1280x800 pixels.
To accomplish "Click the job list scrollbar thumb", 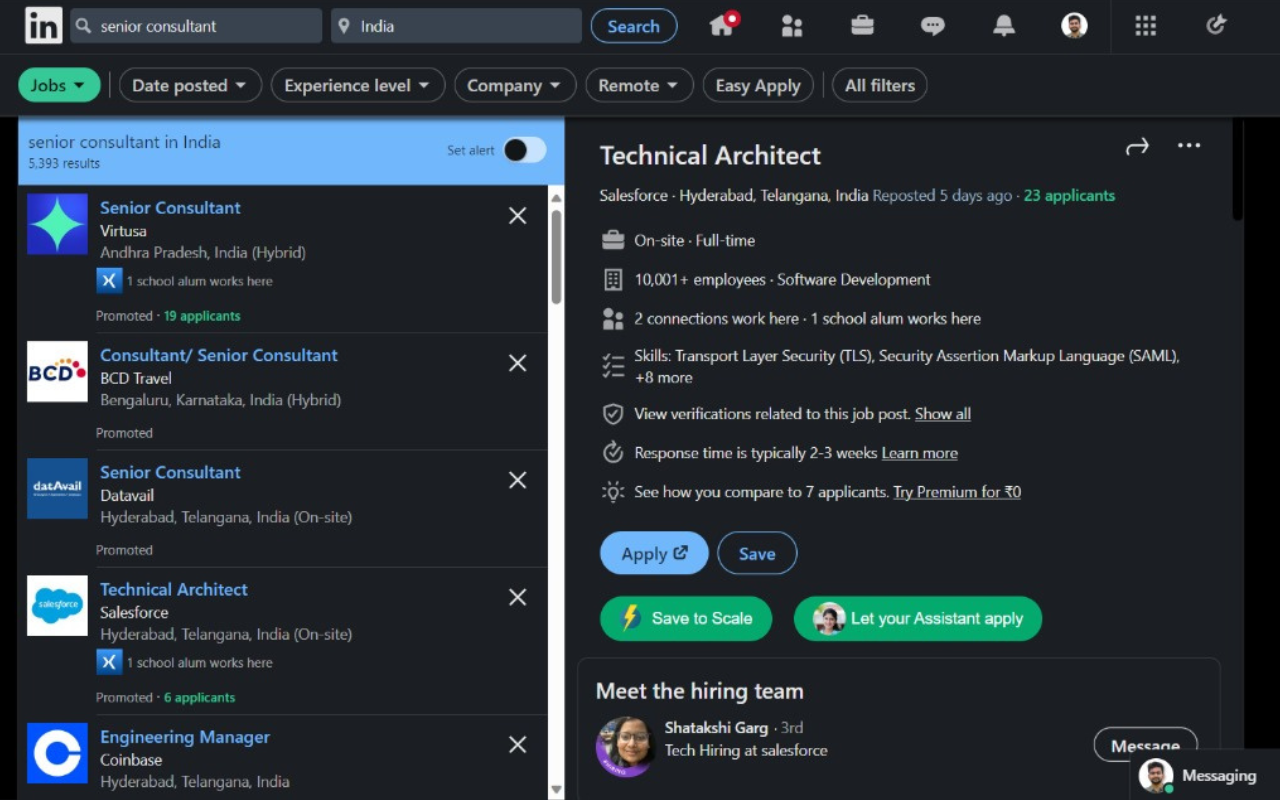I will click(557, 257).
